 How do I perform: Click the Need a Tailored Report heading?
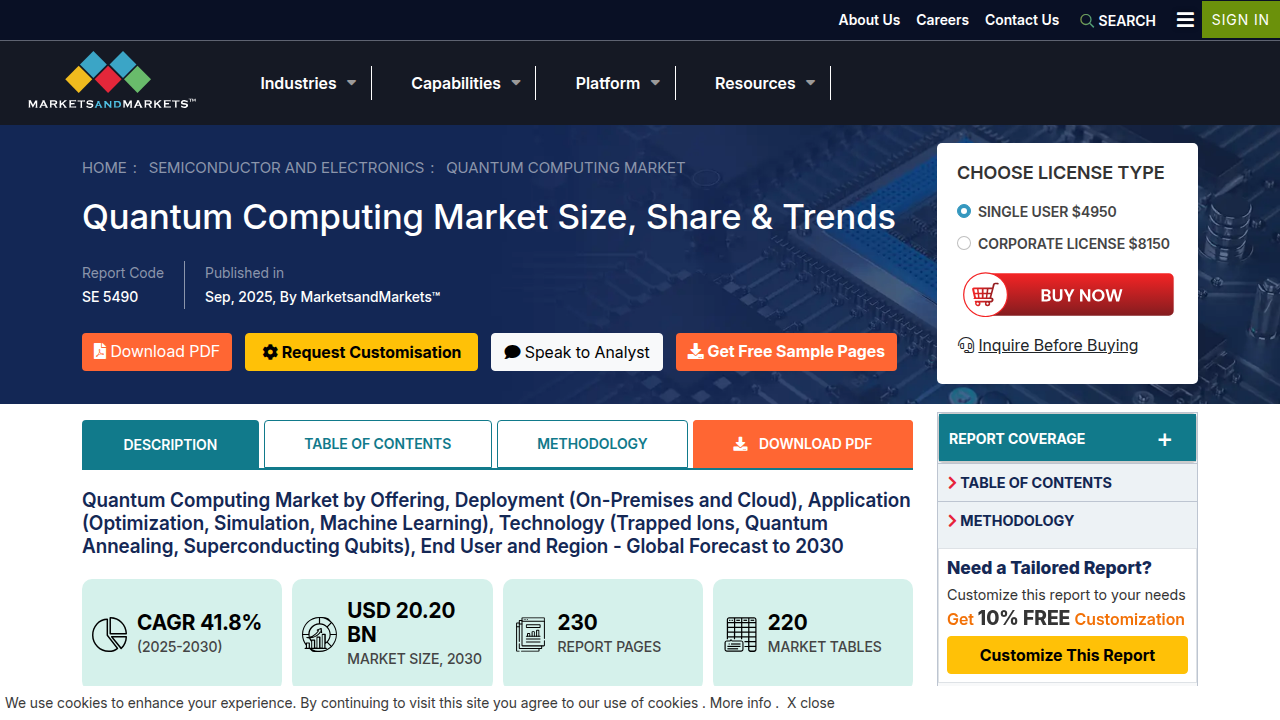tap(1050, 568)
